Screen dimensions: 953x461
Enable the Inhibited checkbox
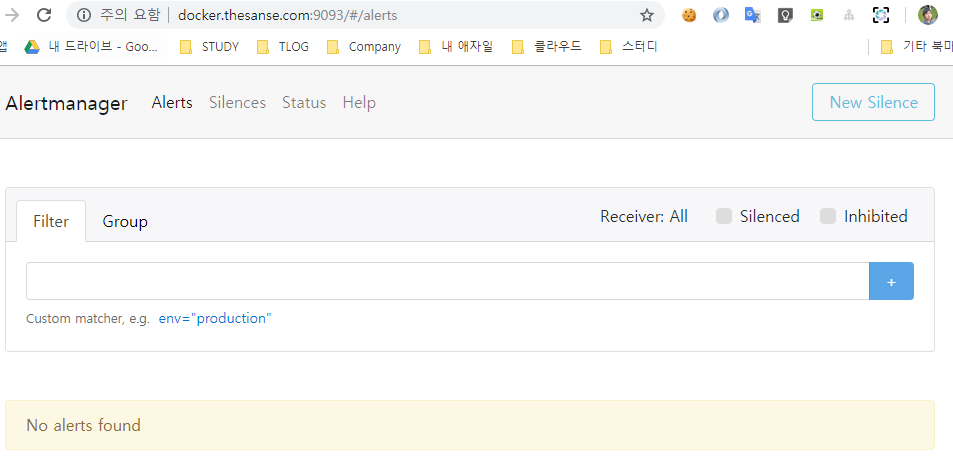click(x=828, y=217)
